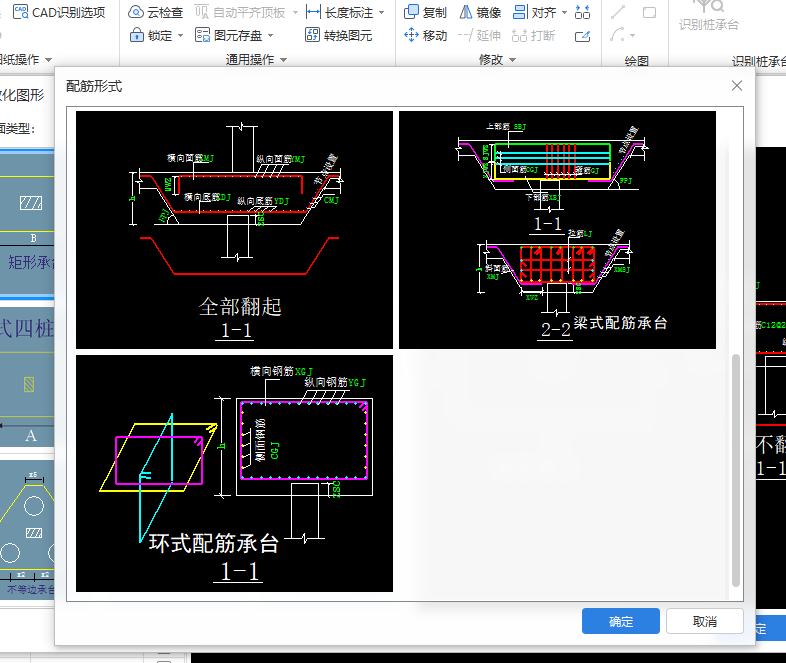Expand 自动平齐顶板 dropdown arrow
This screenshot has width=786, height=663.
tap(295, 13)
